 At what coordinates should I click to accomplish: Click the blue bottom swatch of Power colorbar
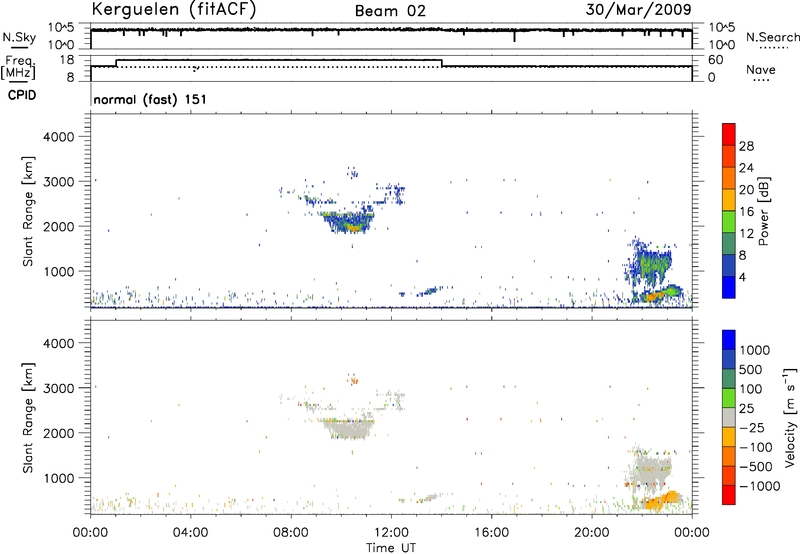click(729, 287)
